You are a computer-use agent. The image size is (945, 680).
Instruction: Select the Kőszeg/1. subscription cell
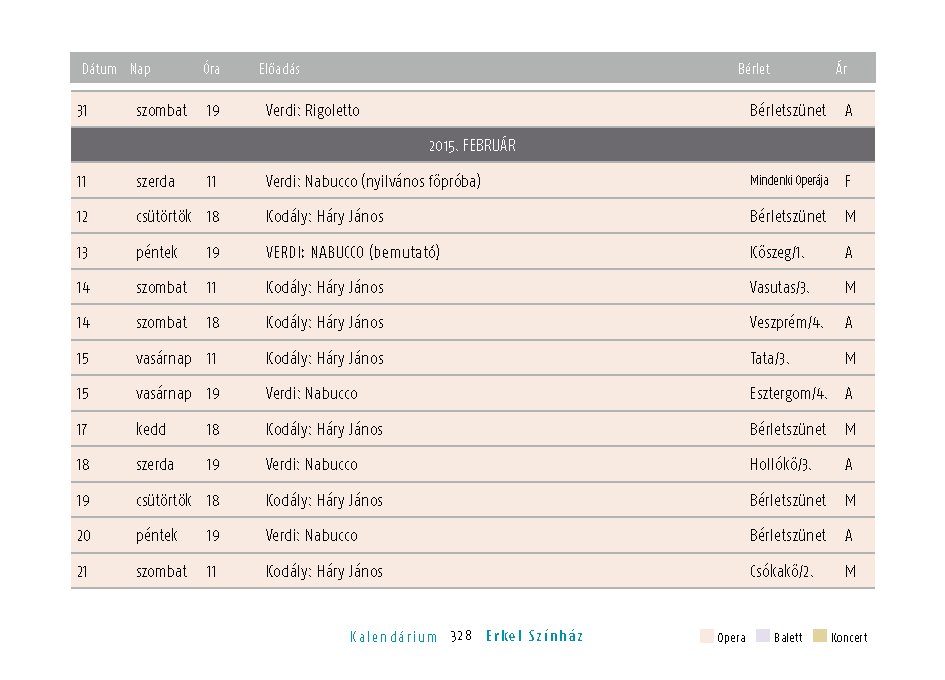tap(777, 252)
